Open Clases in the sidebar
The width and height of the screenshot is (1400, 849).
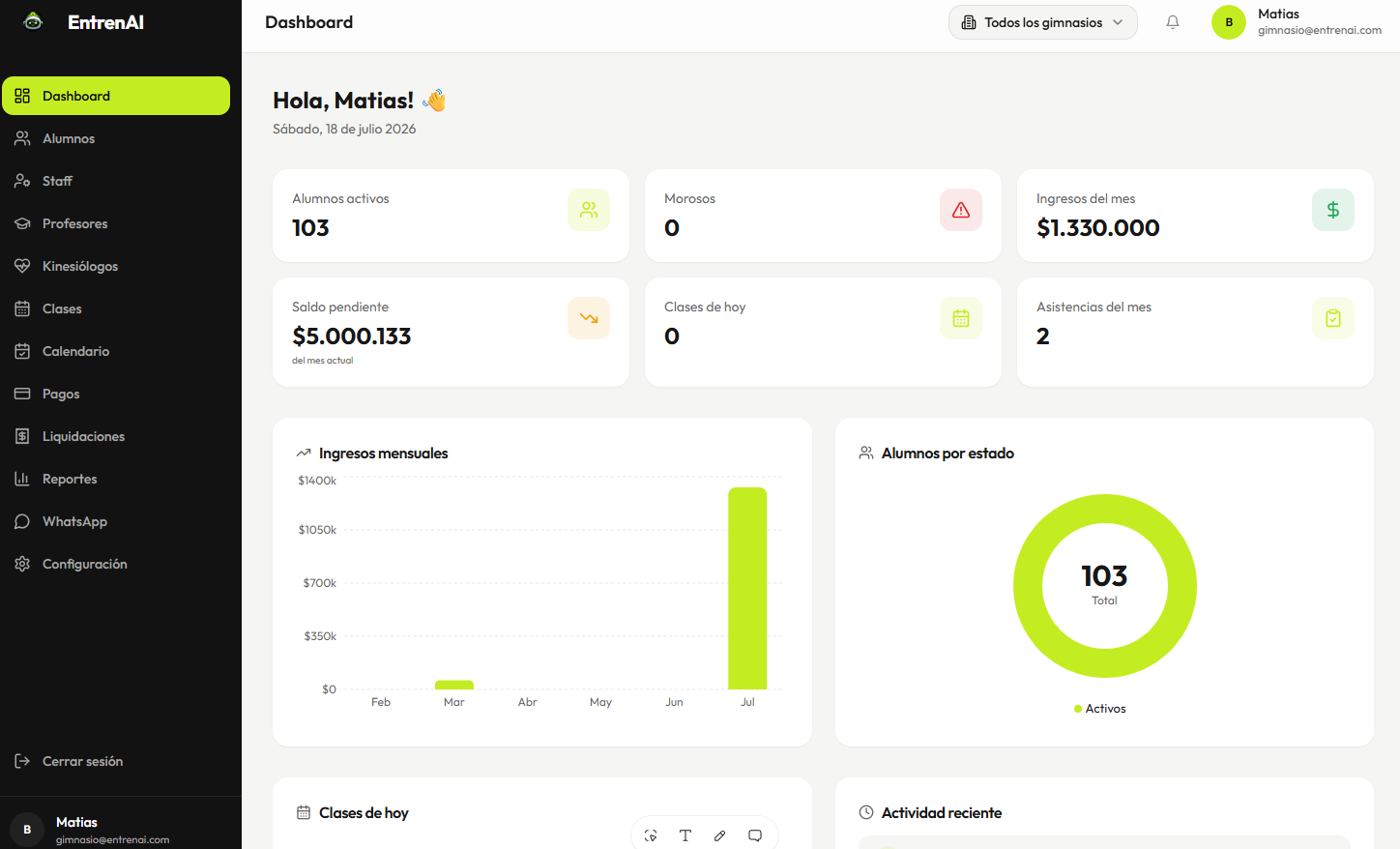116,308
